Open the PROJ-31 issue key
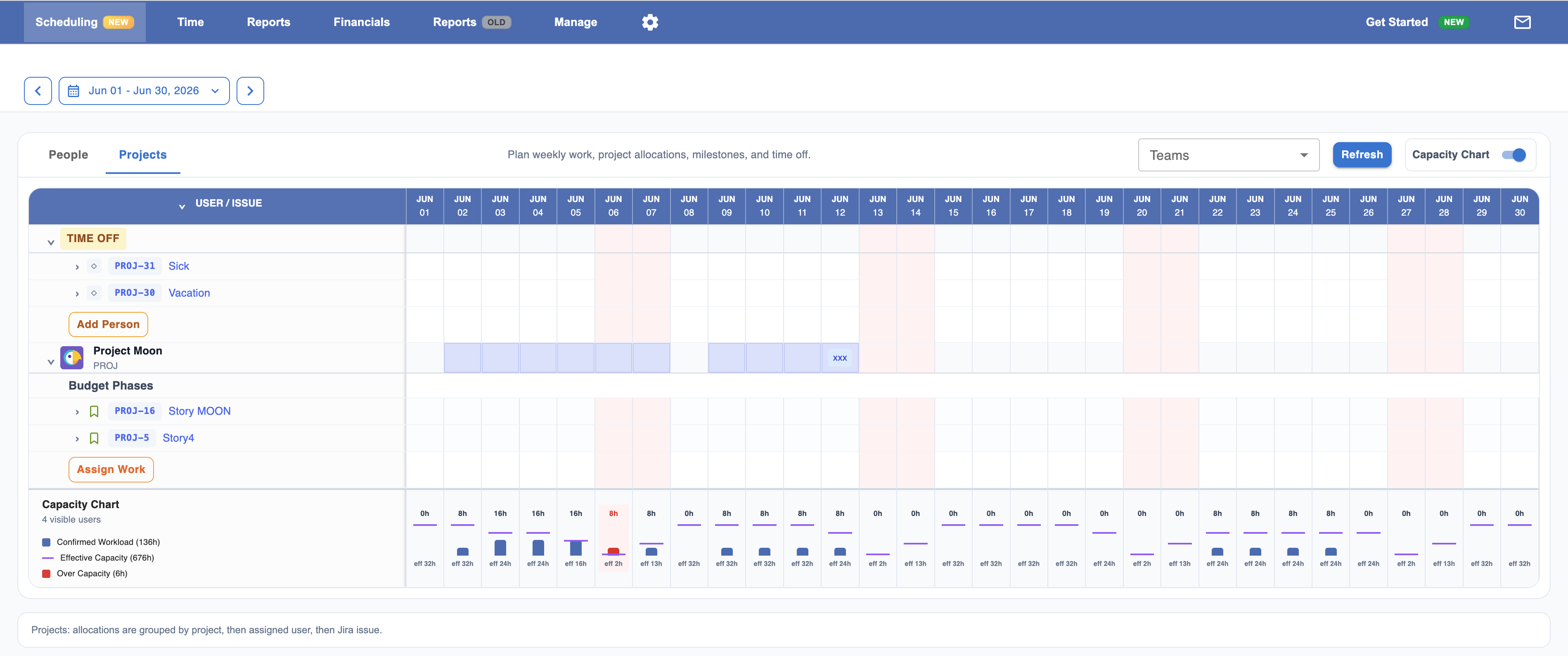This screenshot has height=656, width=1568. click(135, 266)
